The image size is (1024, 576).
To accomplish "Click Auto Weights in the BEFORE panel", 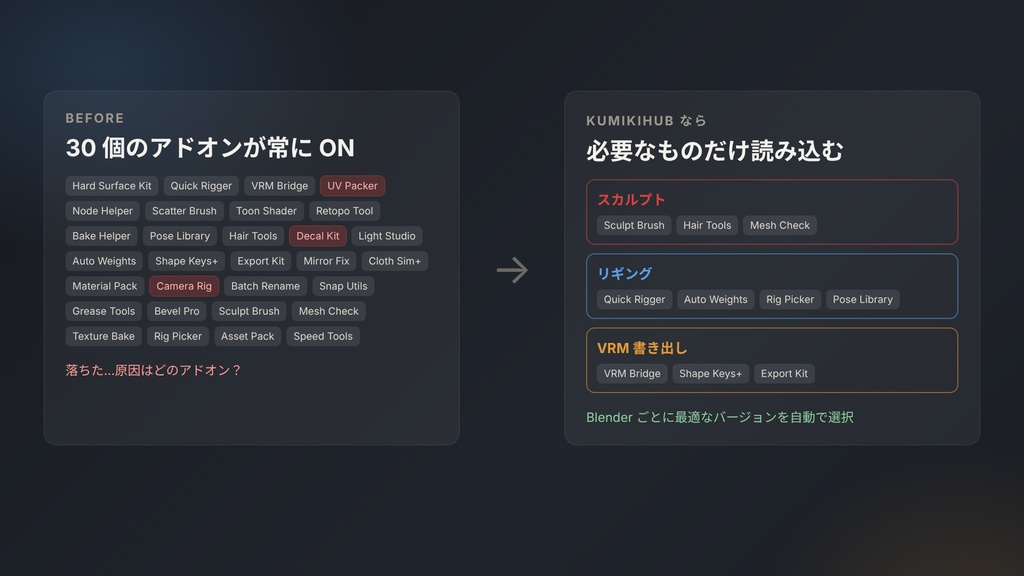I will tap(104, 261).
